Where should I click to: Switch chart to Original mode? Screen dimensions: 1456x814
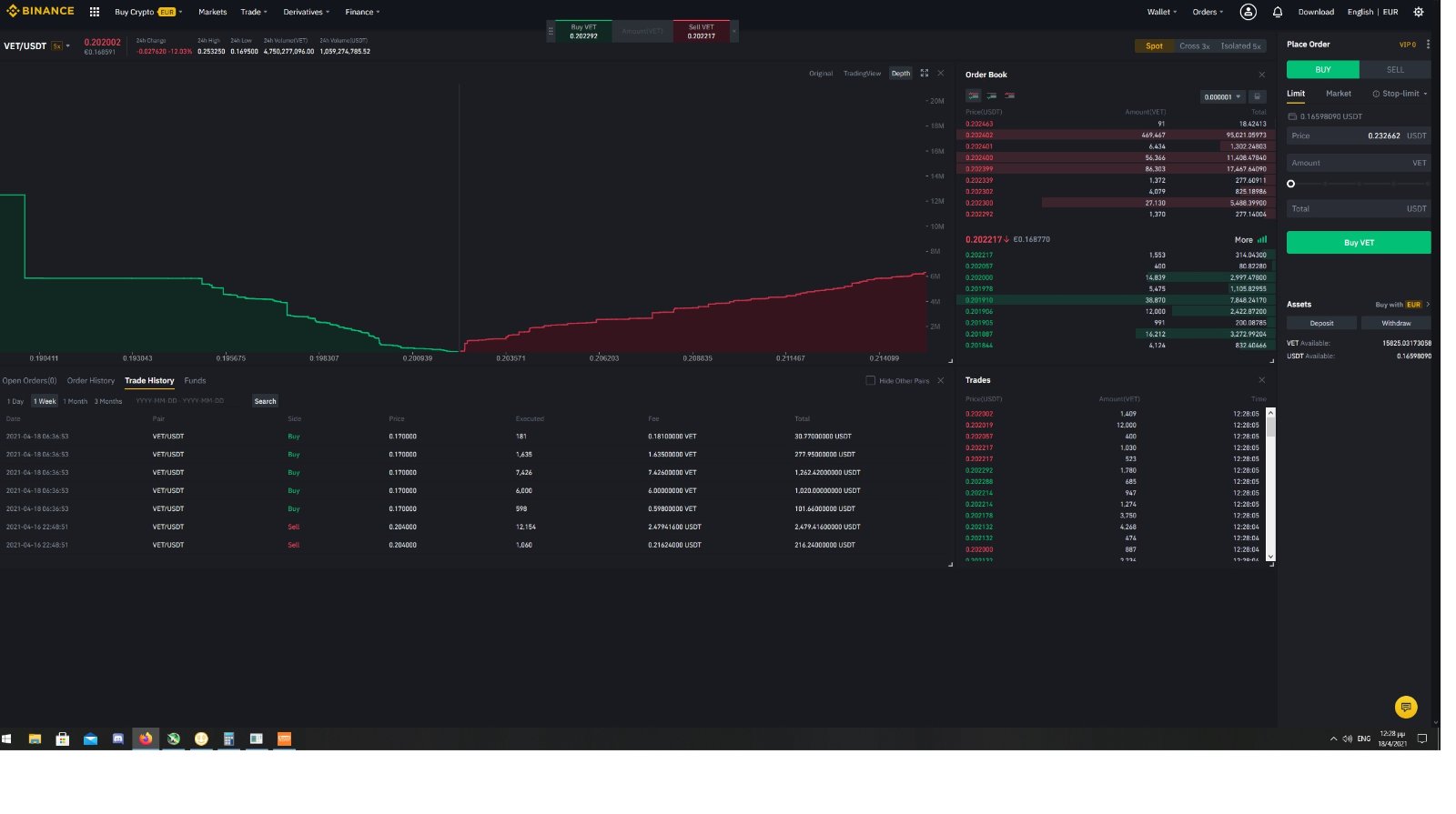click(x=821, y=73)
